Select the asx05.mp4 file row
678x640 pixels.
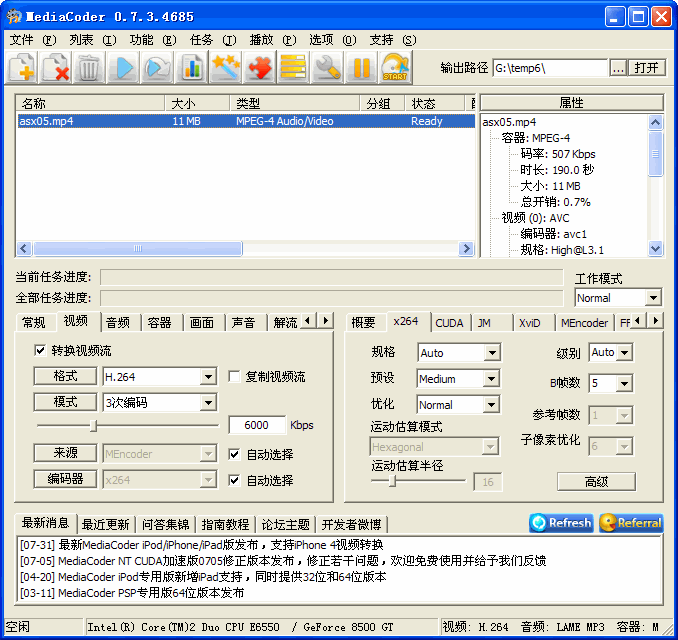[246, 121]
